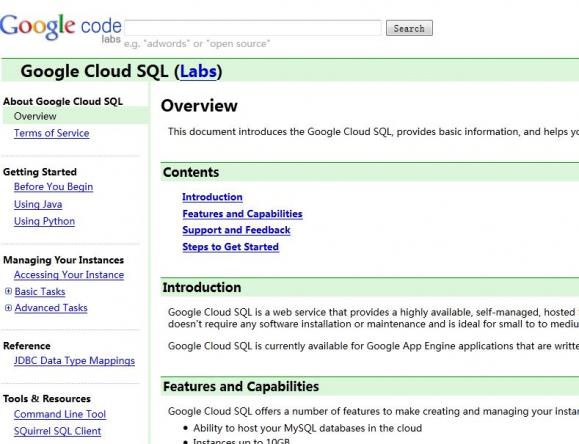
Task: Open the Command Line Tool page
Action: click(60, 414)
